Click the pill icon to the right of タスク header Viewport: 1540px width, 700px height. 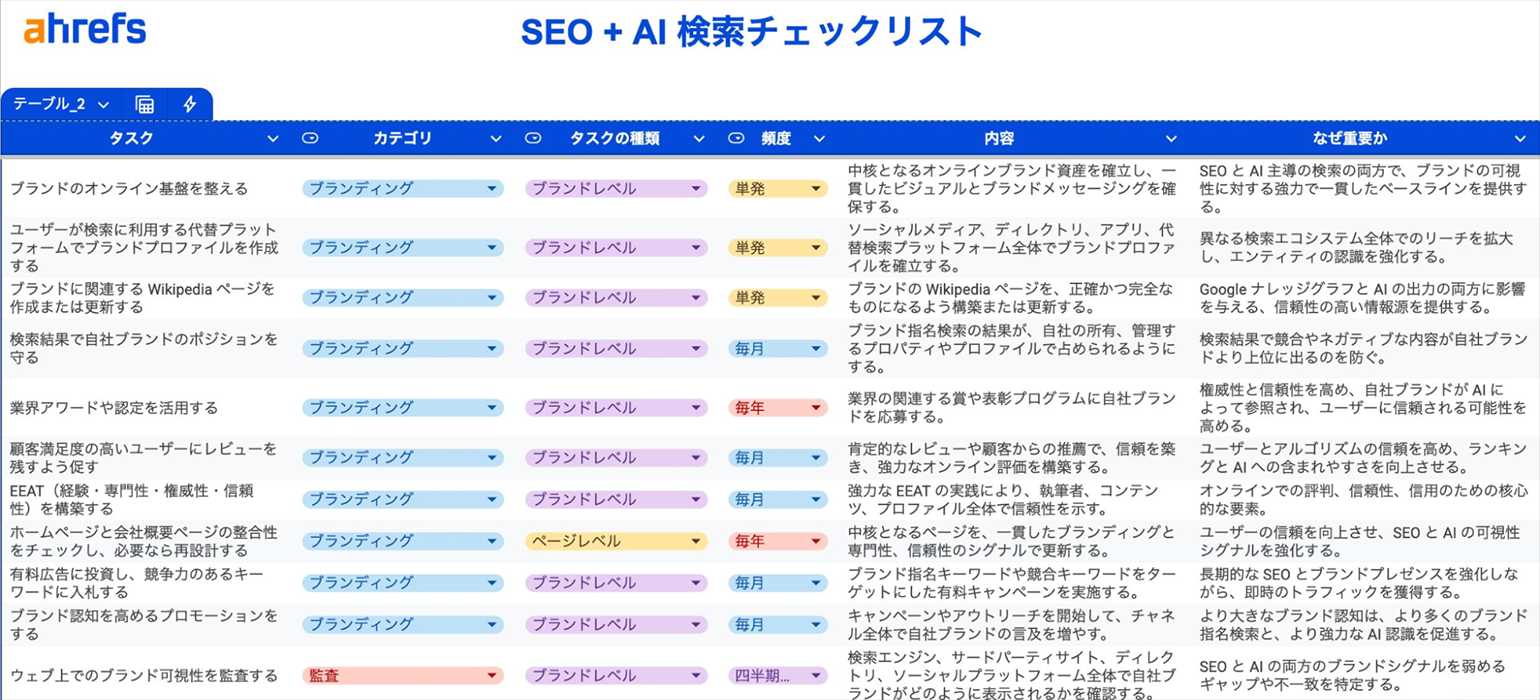click(x=310, y=139)
